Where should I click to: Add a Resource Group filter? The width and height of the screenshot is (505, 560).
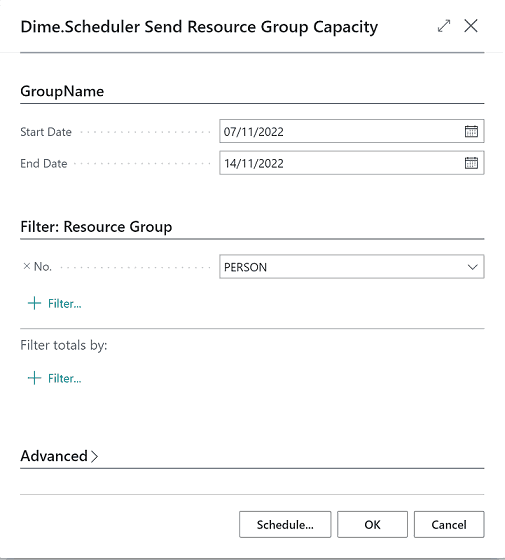click(x=55, y=304)
